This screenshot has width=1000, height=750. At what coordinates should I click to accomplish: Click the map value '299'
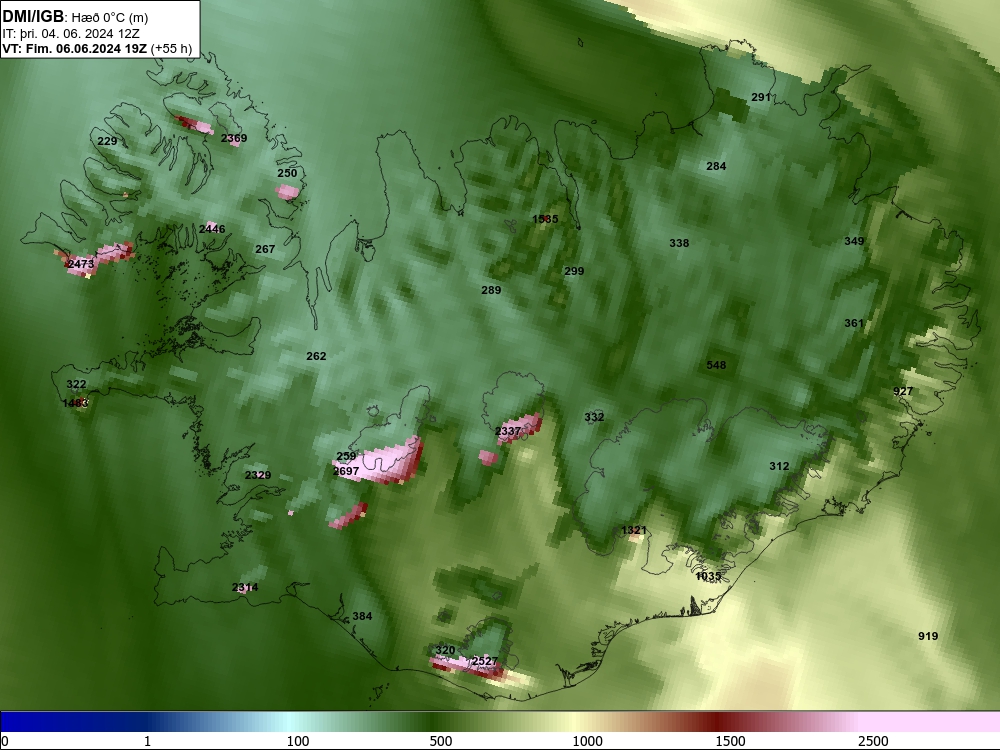click(573, 271)
